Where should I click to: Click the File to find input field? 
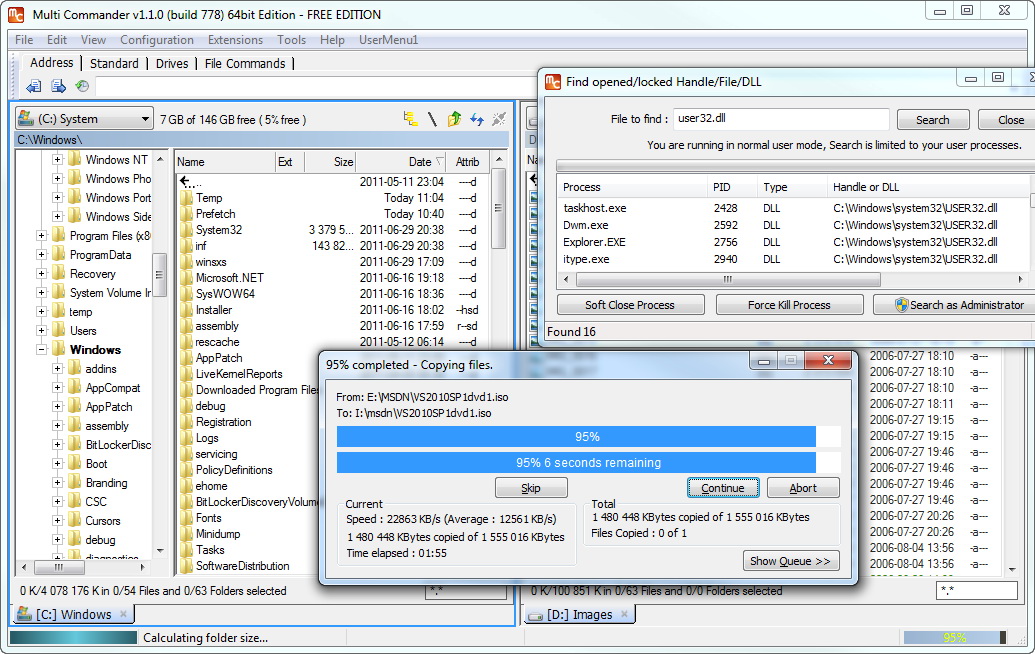781,119
